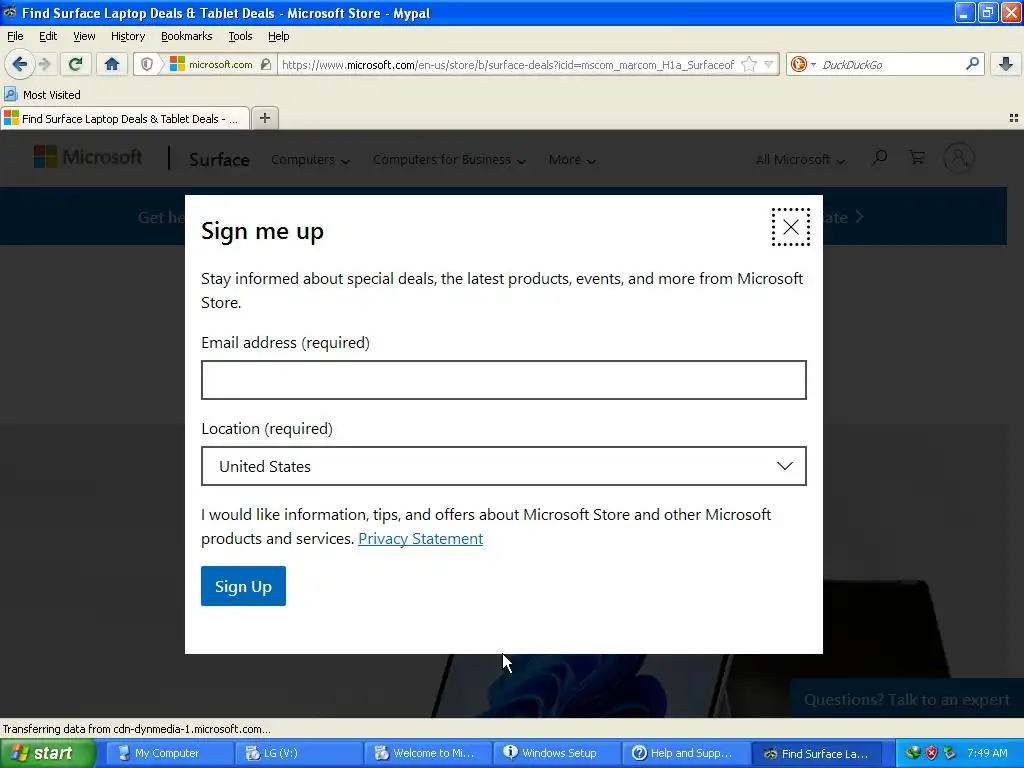Expand the Computers menu in header
Viewport: 1024px width, 768px height.
[x=310, y=159]
